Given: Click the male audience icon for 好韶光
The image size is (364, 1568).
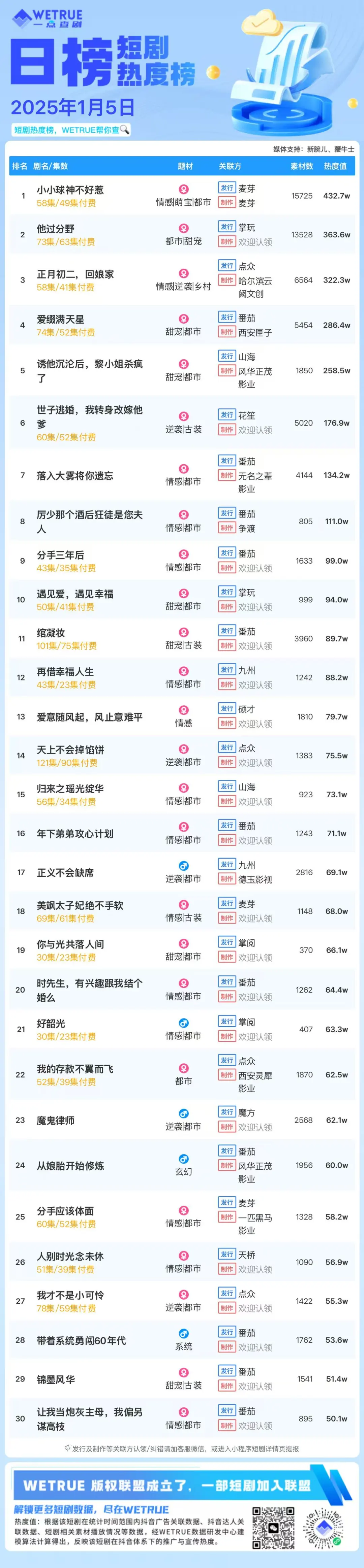Looking at the screenshot, I should (184, 1023).
